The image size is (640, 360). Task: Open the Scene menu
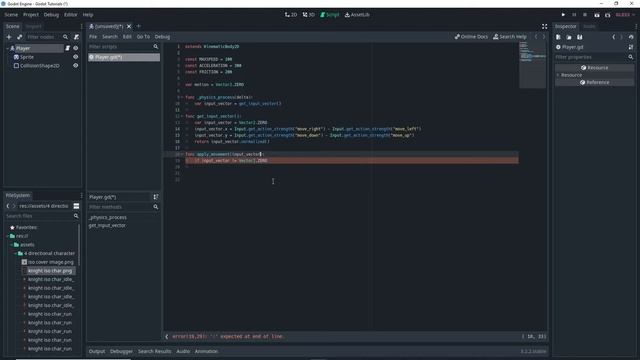tap(11, 15)
